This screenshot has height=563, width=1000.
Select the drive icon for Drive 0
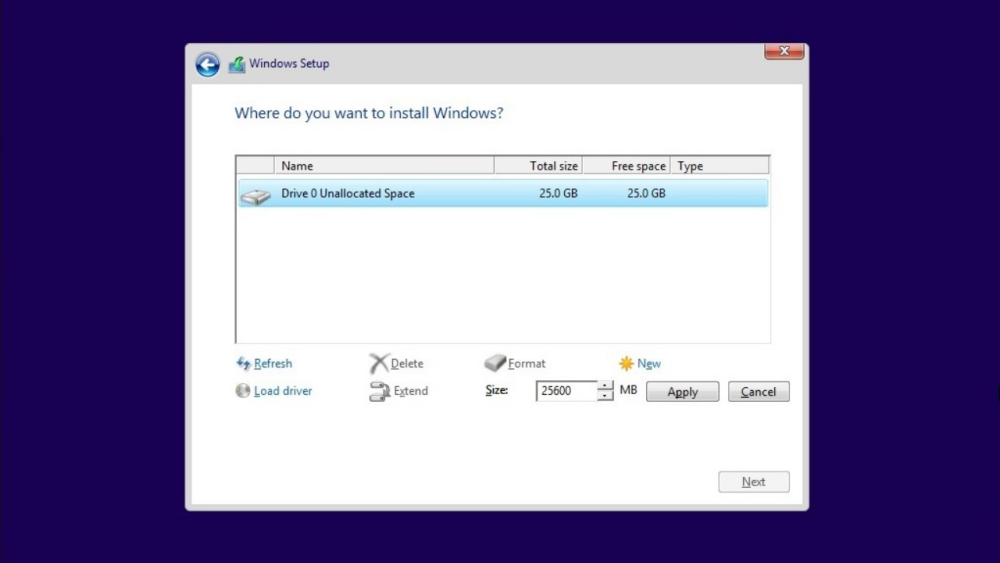pos(256,196)
